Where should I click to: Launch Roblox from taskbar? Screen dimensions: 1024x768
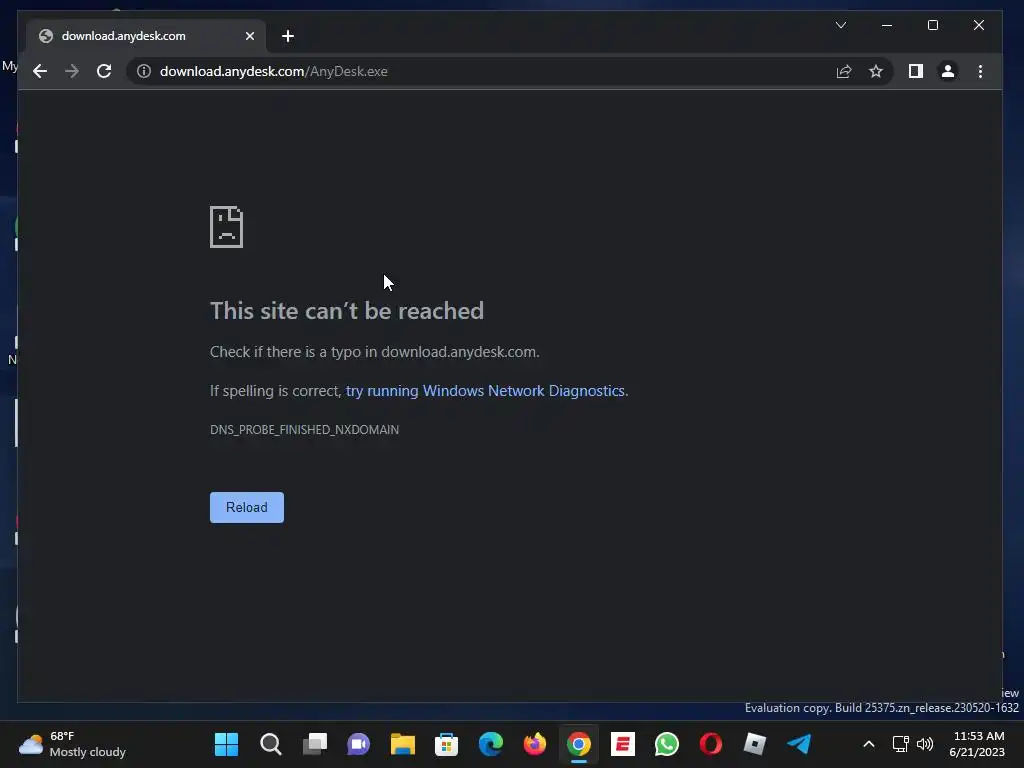[755, 744]
